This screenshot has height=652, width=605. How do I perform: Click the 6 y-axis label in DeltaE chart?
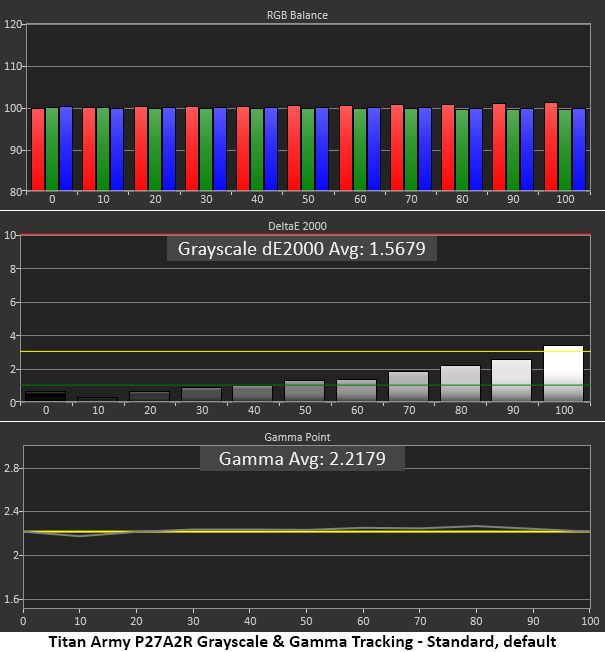(x=13, y=302)
